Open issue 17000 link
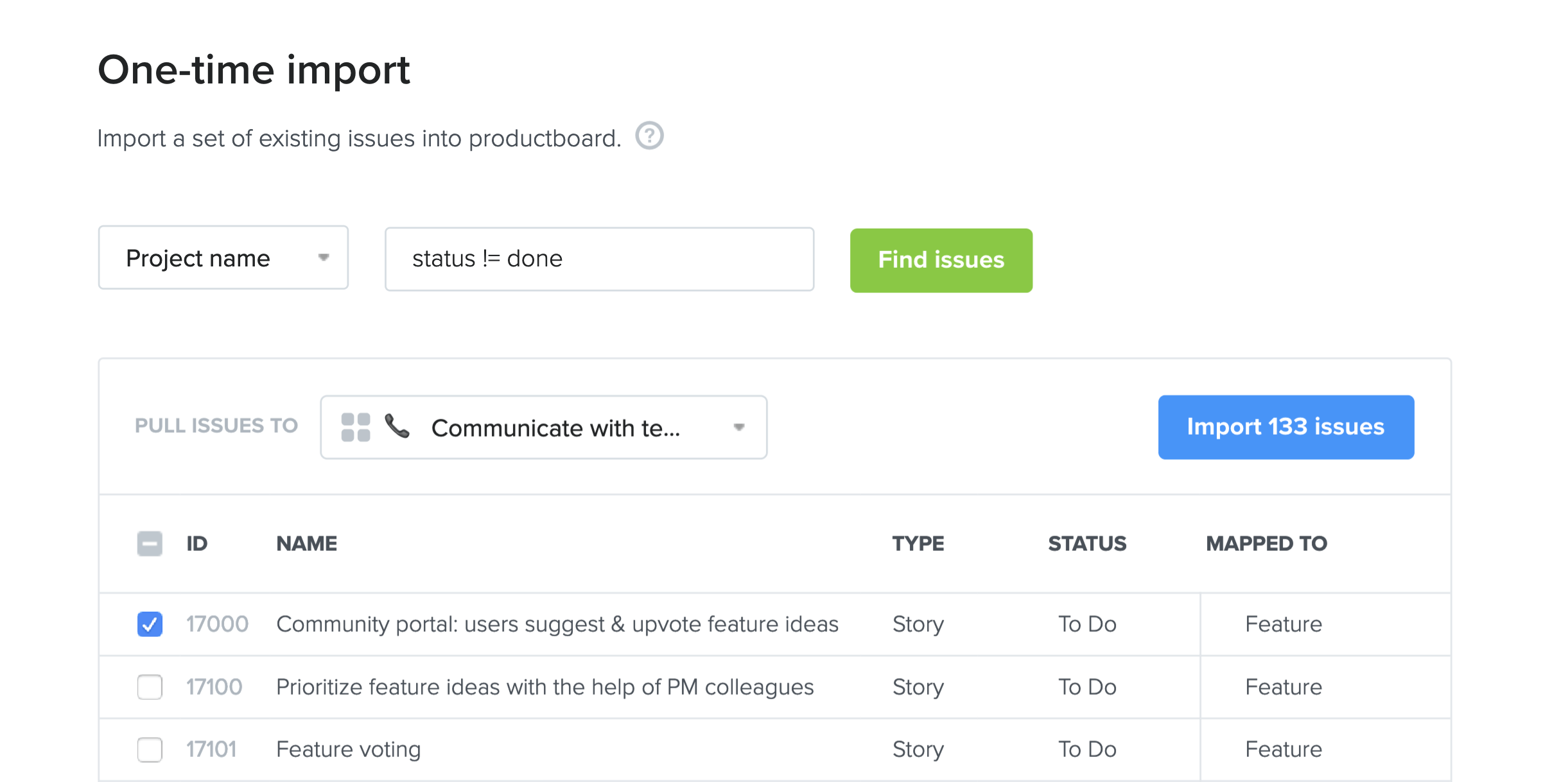Image resolution: width=1568 pixels, height=782 pixels. pos(216,623)
